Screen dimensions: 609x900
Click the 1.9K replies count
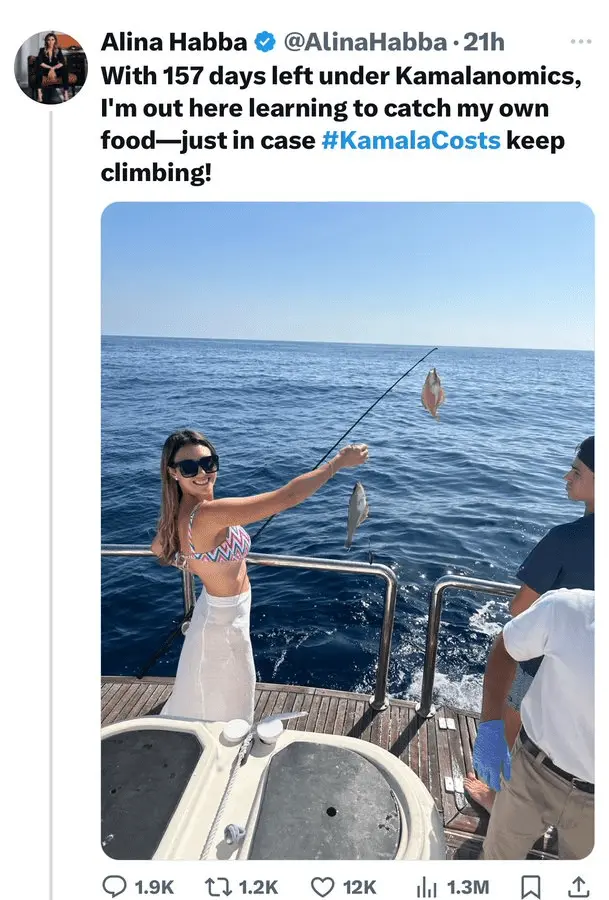point(152,886)
